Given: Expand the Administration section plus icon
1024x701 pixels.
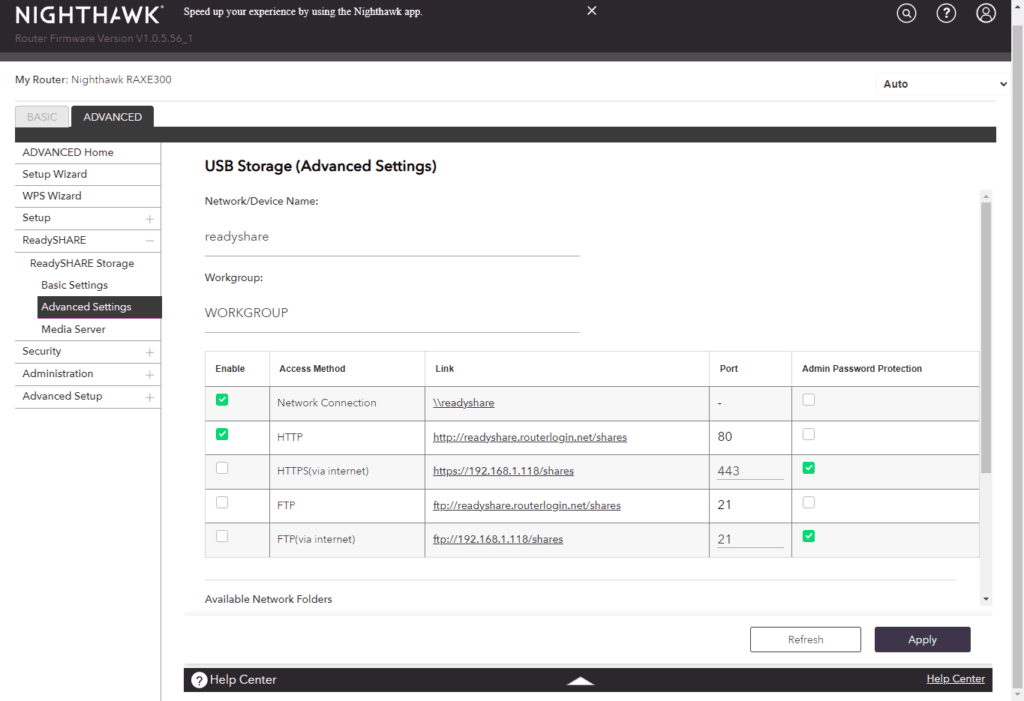Looking at the screenshot, I should pyautogui.click(x=149, y=374).
